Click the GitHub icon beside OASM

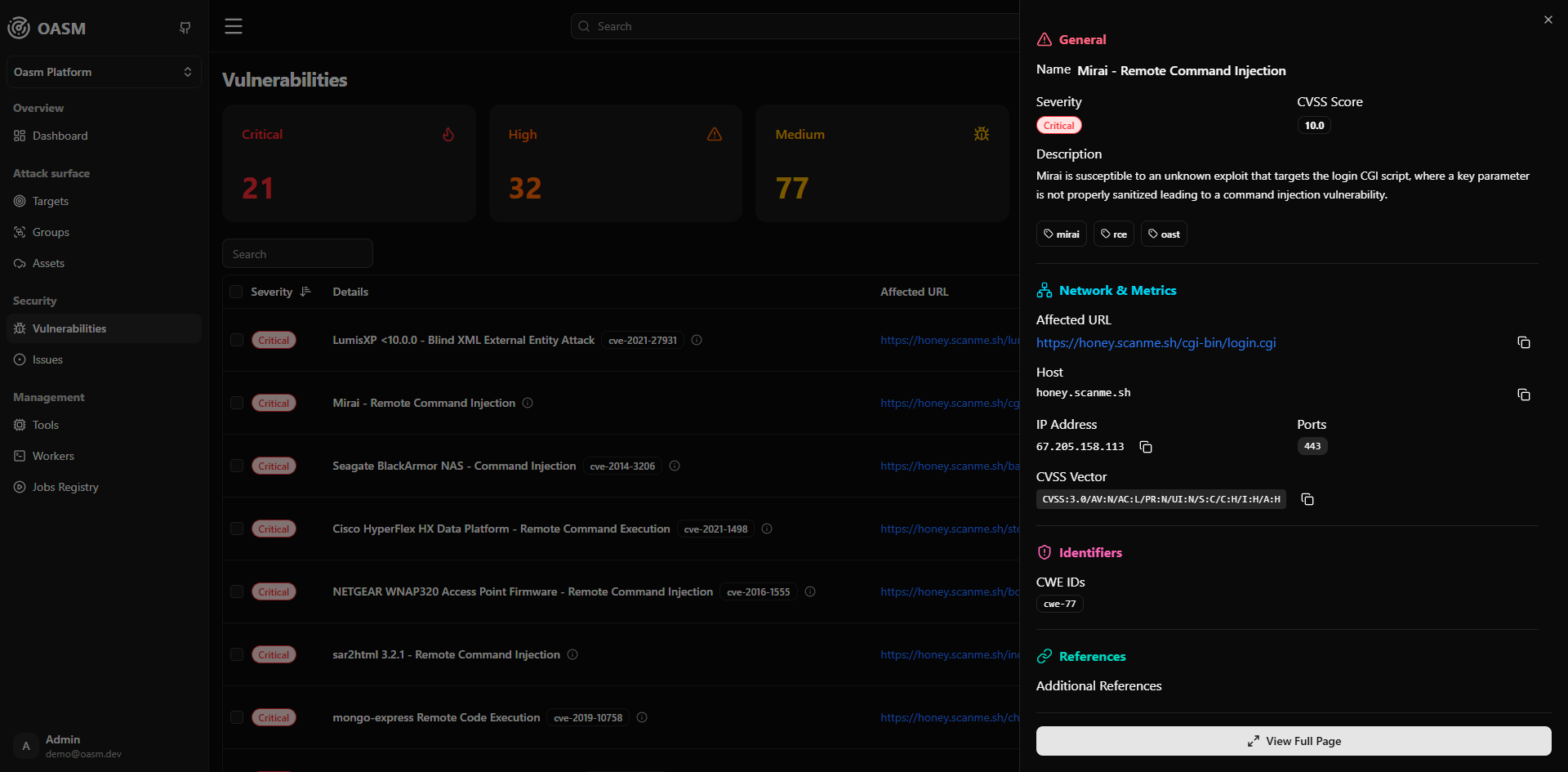[185, 28]
